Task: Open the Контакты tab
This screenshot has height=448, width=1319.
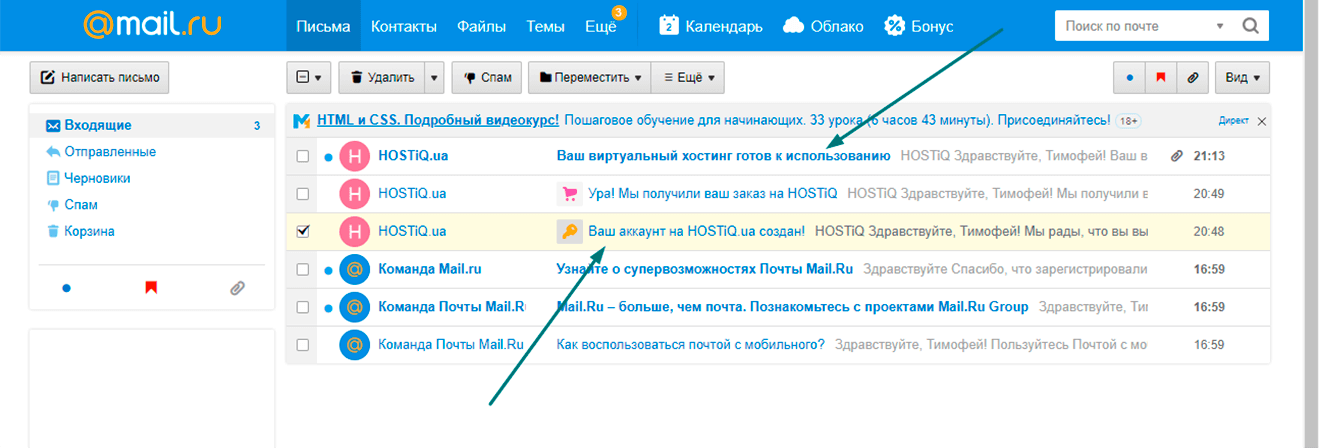Action: (404, 26)
